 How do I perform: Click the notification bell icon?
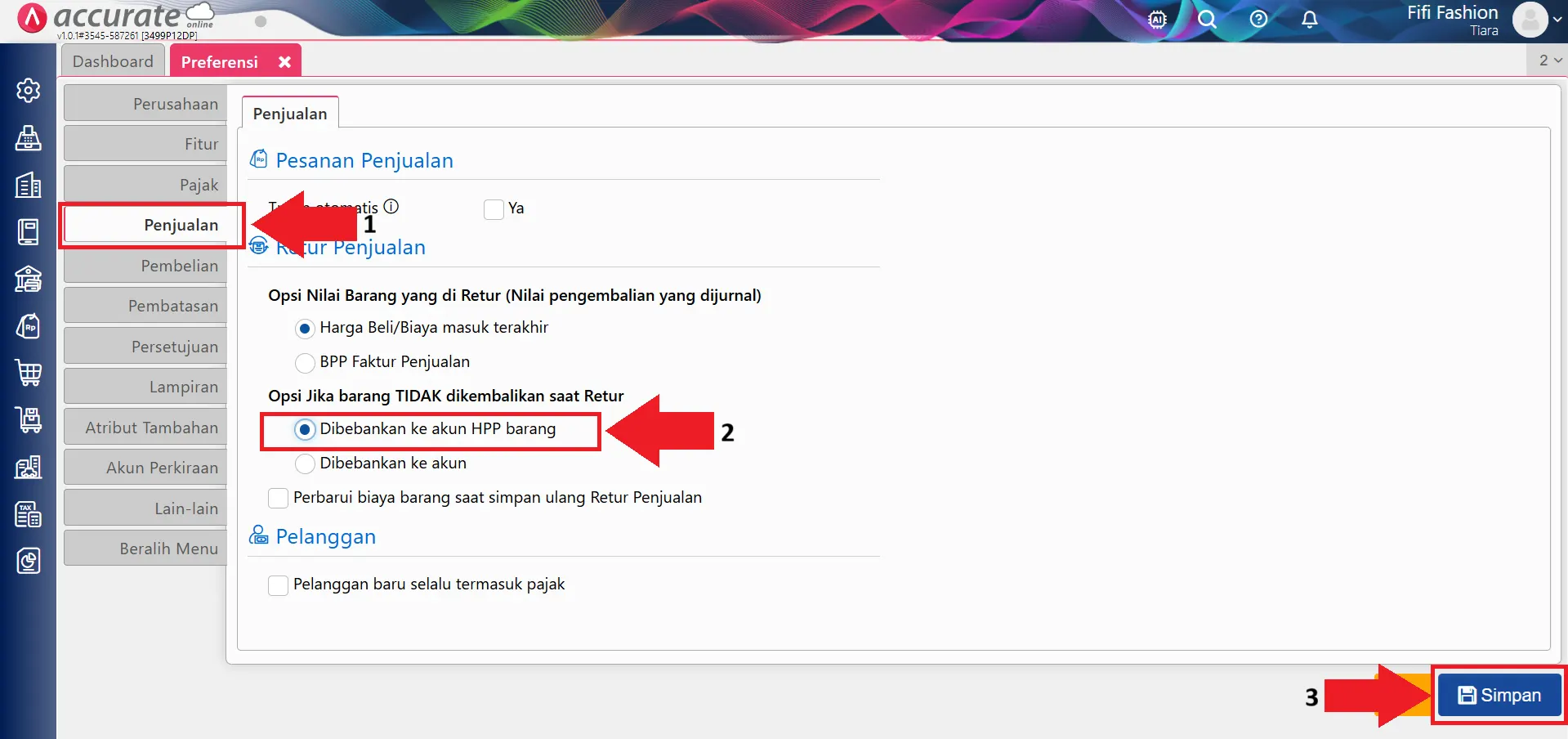[1309, 20]
